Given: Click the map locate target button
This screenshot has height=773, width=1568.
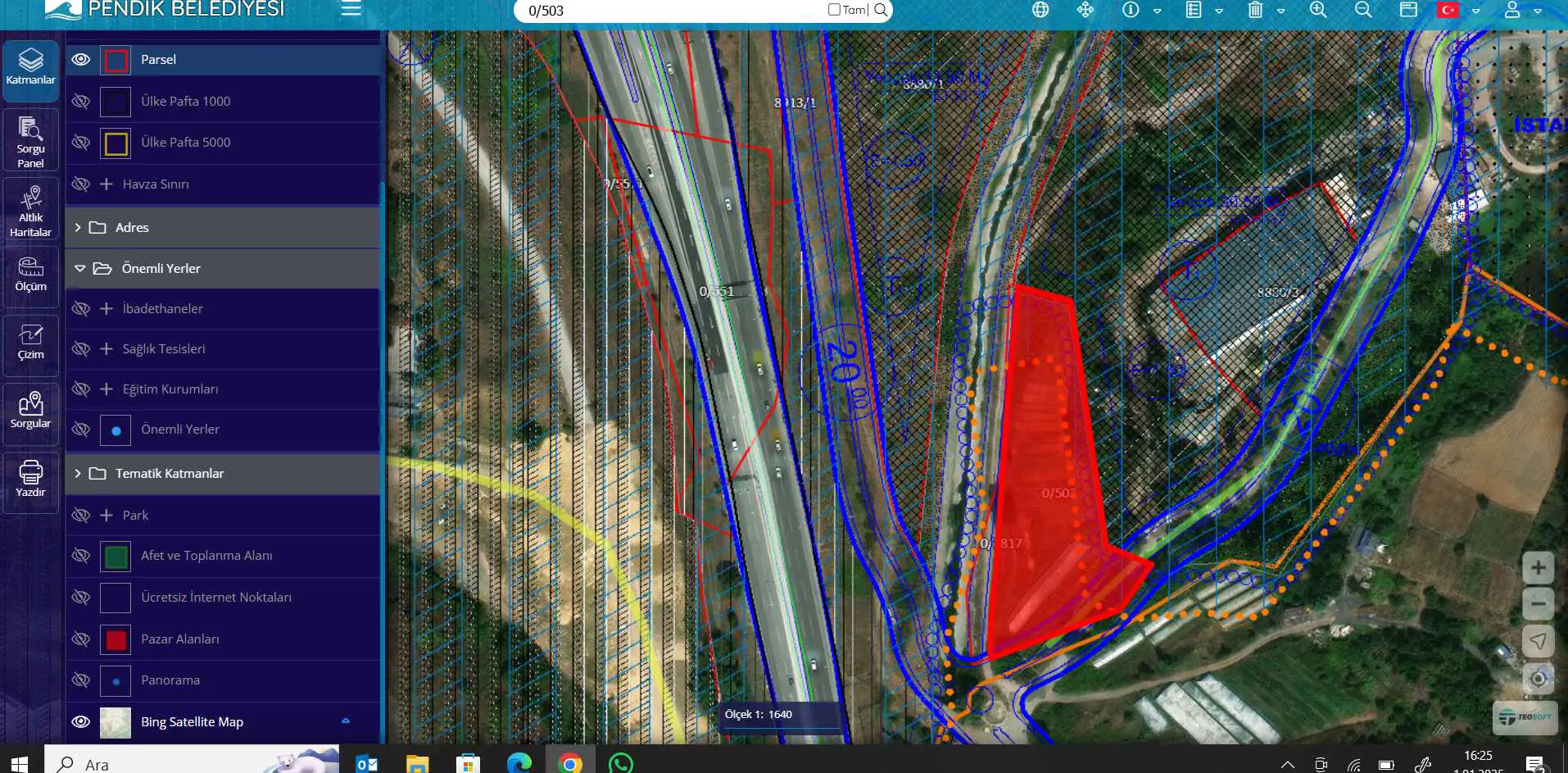Looking at the screenshot, I should [x=1539, y=678].
